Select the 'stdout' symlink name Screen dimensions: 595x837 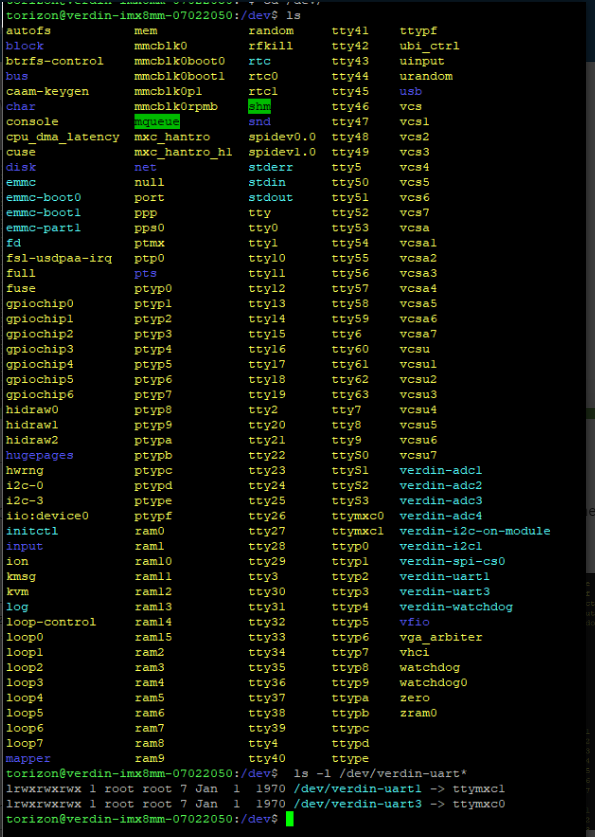click(x=271, y=198)
